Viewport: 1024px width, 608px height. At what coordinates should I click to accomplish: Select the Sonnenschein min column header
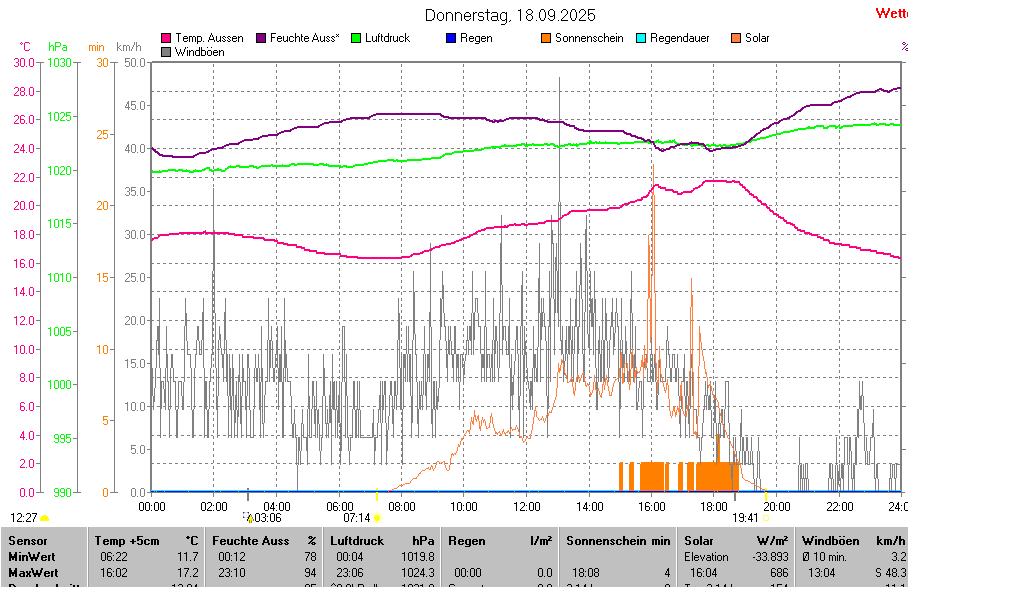618,540
